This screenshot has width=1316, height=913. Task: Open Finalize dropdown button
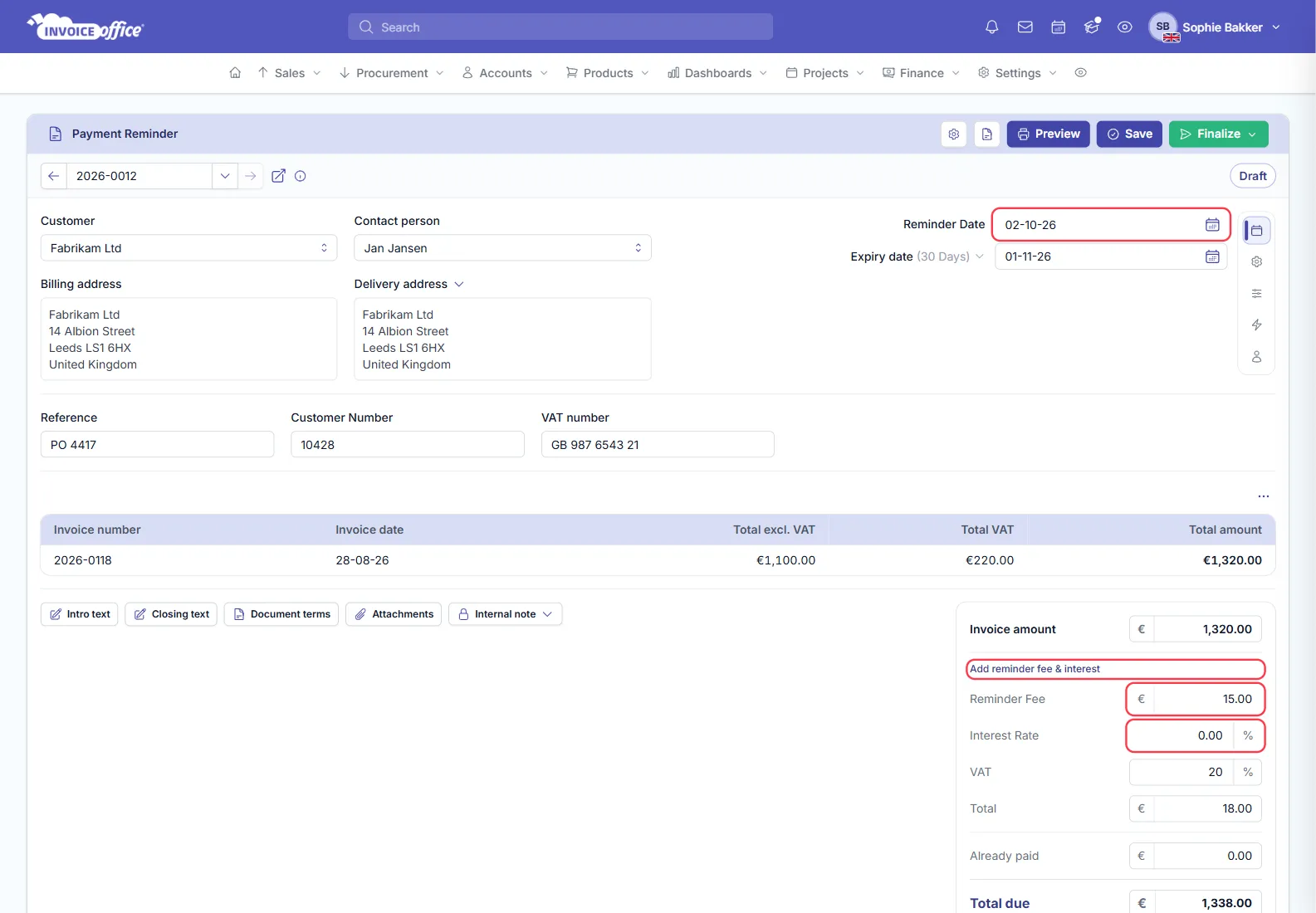1219,134
